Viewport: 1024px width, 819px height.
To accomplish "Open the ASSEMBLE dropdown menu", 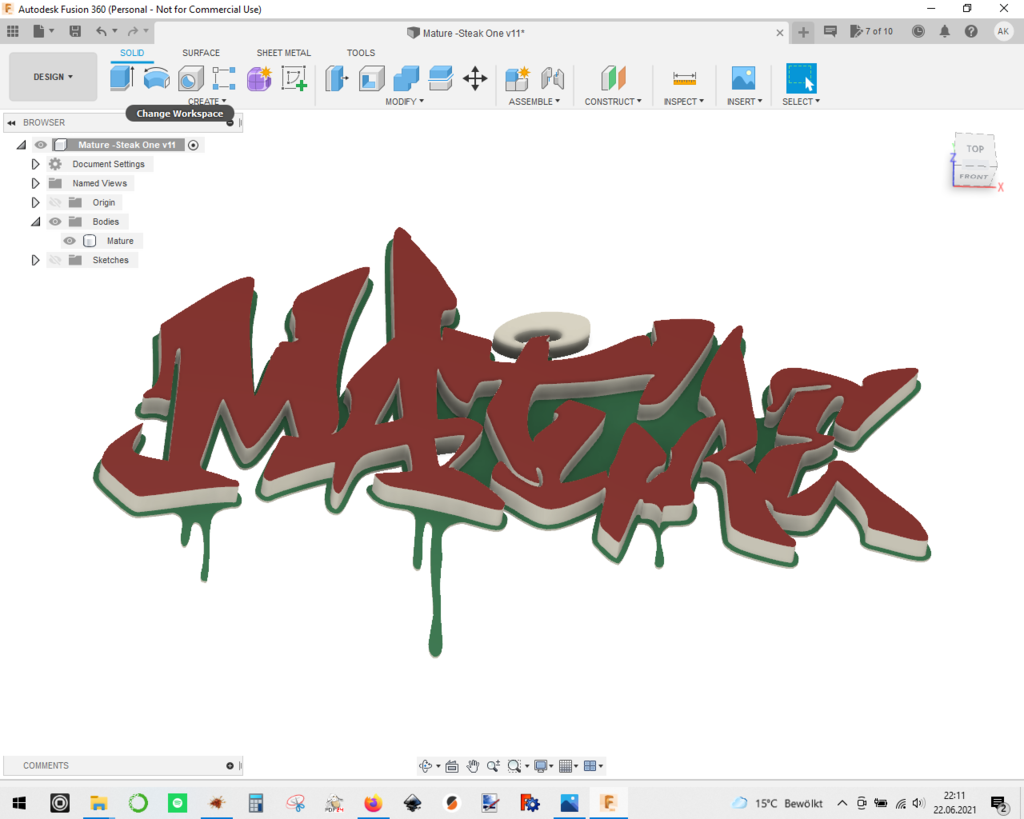I will pyautogui.click(x=534, y=101).
